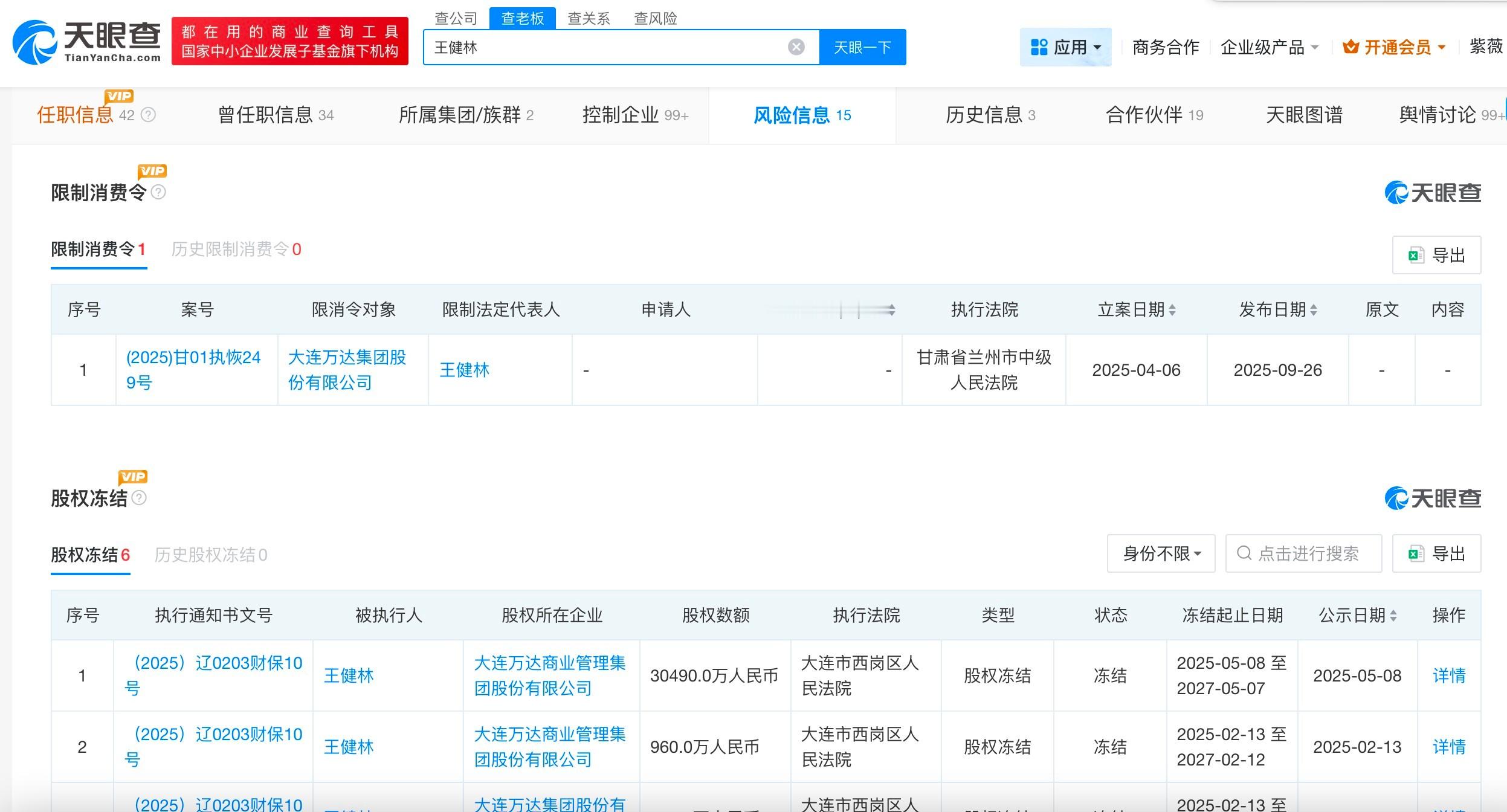Select the 限制消费令 1 sub-tab
Viewport: 1507px width, 812px height.
tap(98, 250)
